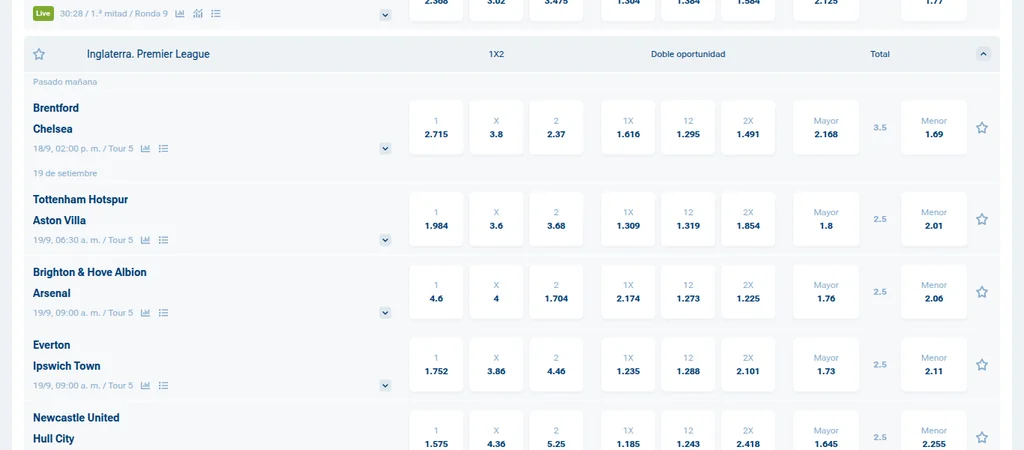Open list icon for Brentford vs Chelsea
The image size is (1024, 450).
[163, 149]
